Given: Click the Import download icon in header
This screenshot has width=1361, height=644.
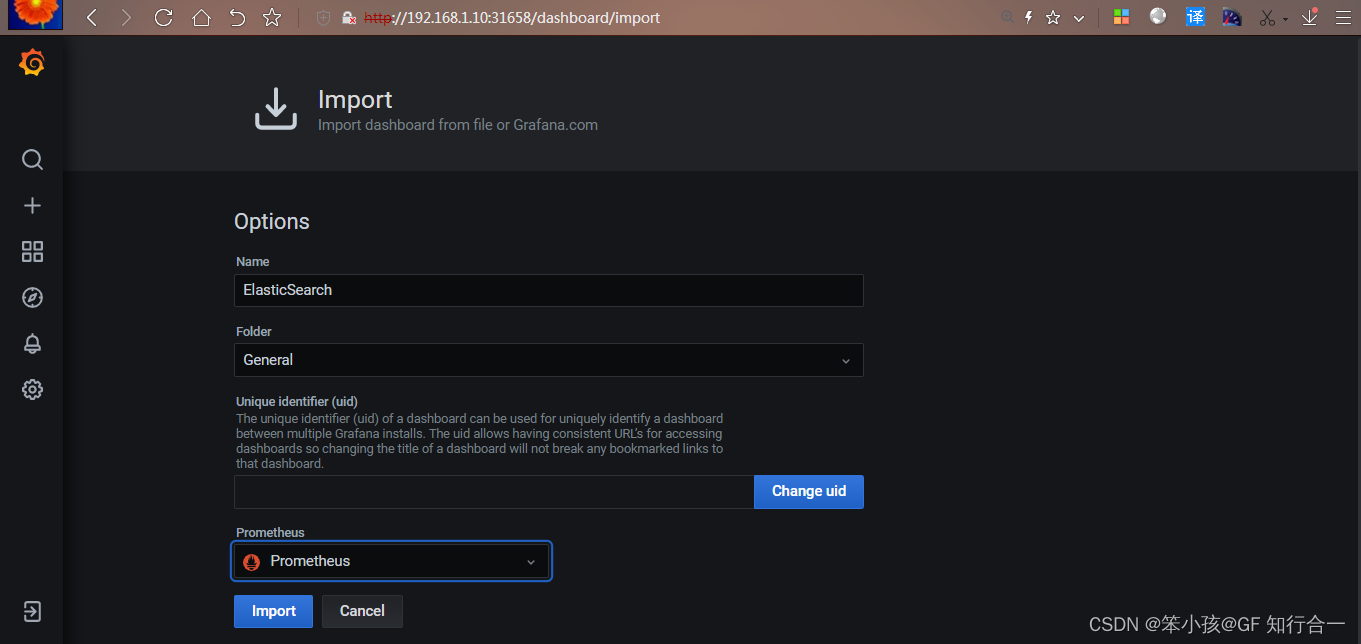Looking at the screenshot, I should 276,109.
